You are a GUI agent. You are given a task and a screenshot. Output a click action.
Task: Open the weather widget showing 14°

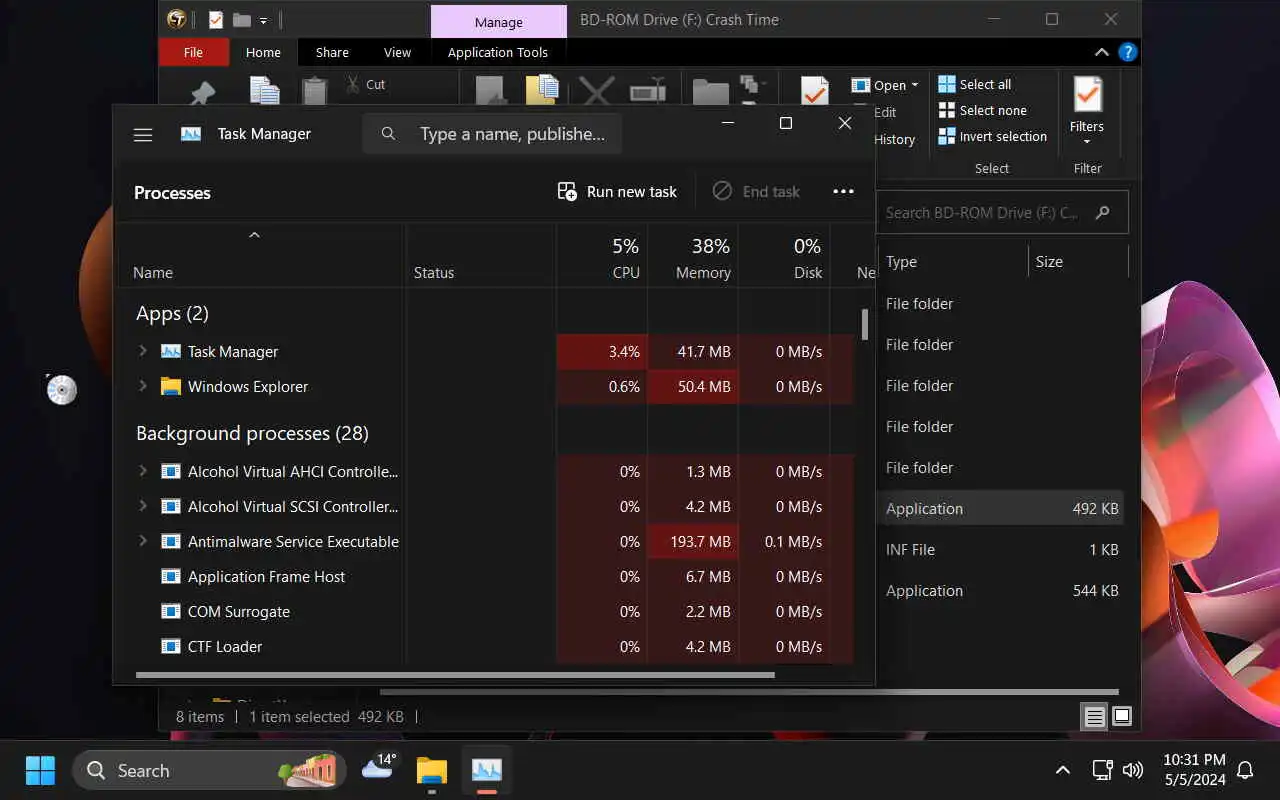tap(379, 767)
